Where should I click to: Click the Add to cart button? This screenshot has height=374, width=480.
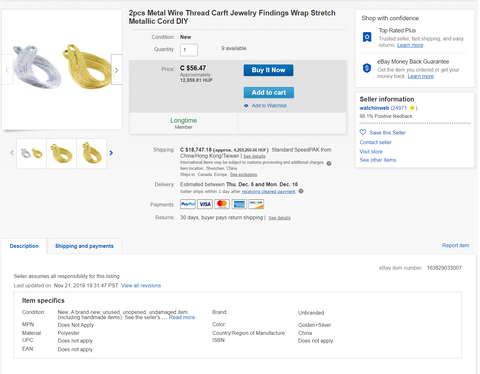coord(269,92)
